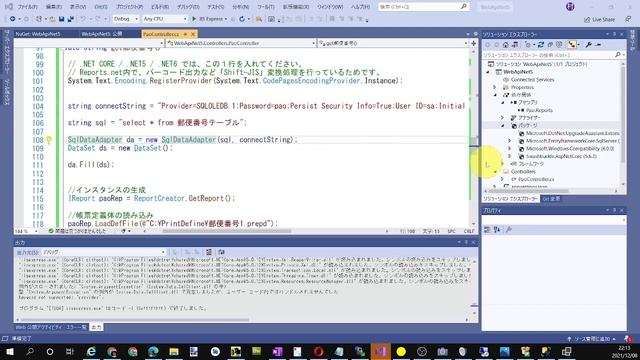Open the 編集 menu
Screen dimensions: 640x360
click(54, 7)
